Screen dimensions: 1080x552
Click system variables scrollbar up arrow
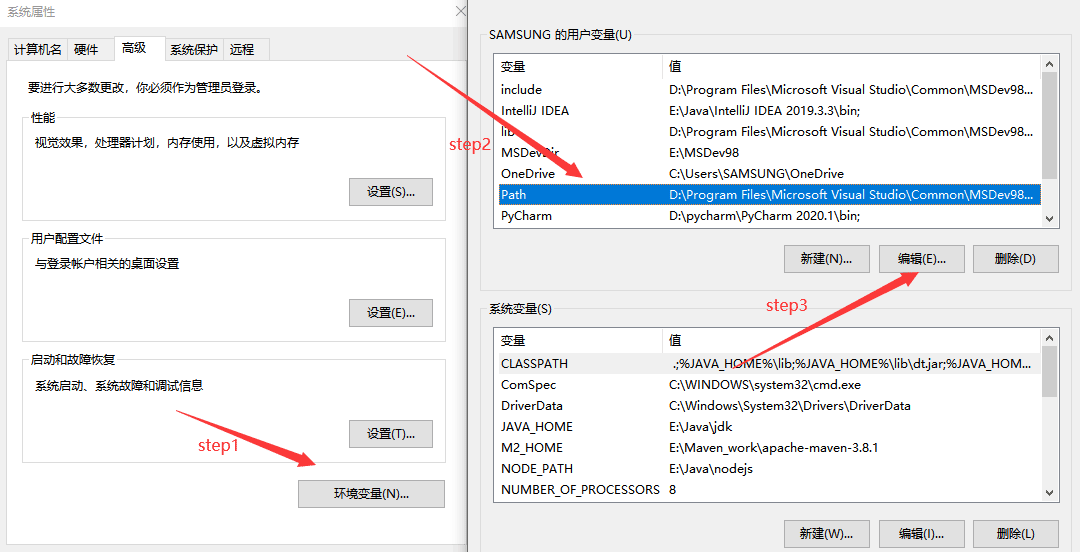coord(1049,338)
